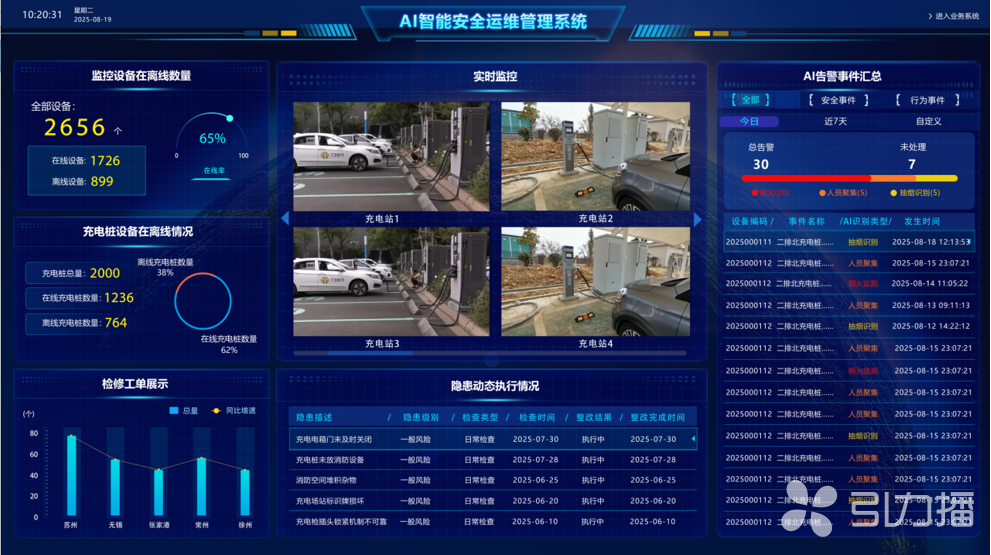Click the right arrow beside the video grid
Image resolution: width=991 pixels, height=555 pixels.
(698, 218)
